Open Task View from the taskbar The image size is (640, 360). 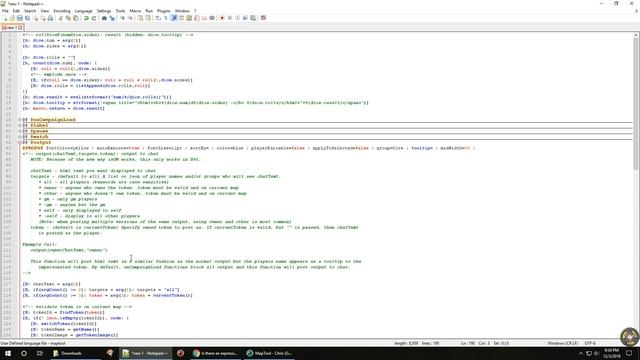pos(40,353)
